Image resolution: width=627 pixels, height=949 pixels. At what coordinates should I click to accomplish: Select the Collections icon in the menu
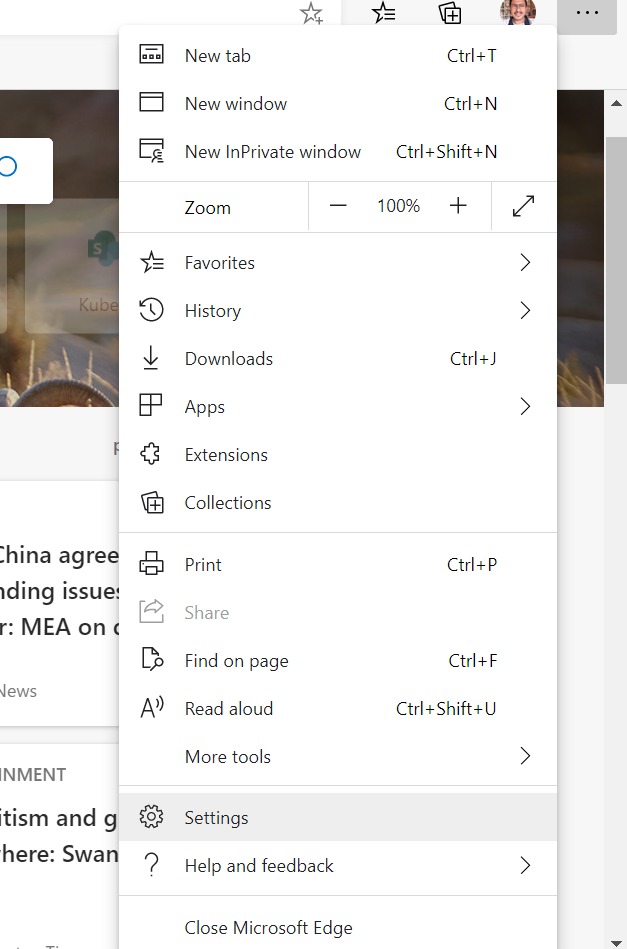(151, 502)
